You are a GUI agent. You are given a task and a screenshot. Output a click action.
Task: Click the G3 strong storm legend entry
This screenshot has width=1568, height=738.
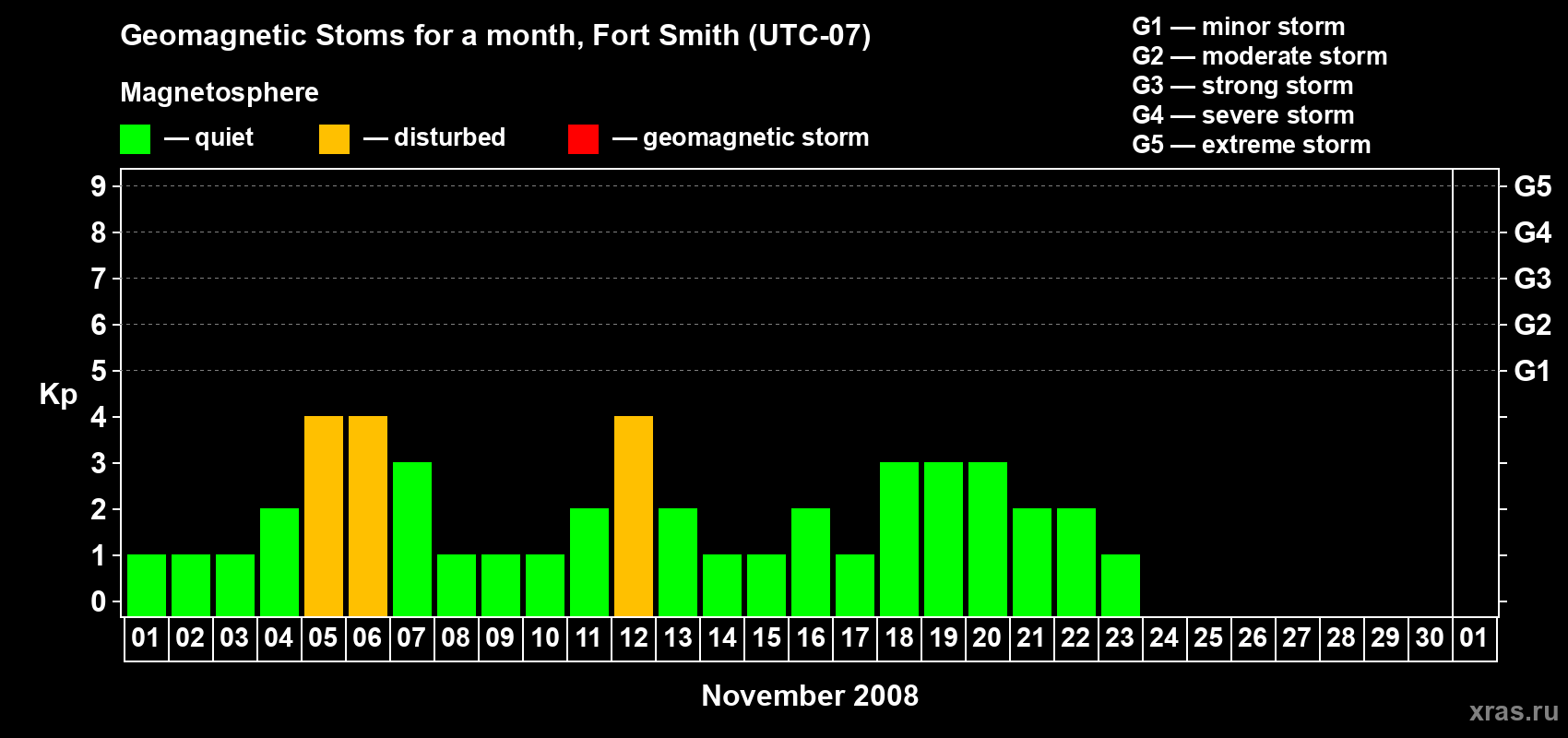(x=1242, y=86)
